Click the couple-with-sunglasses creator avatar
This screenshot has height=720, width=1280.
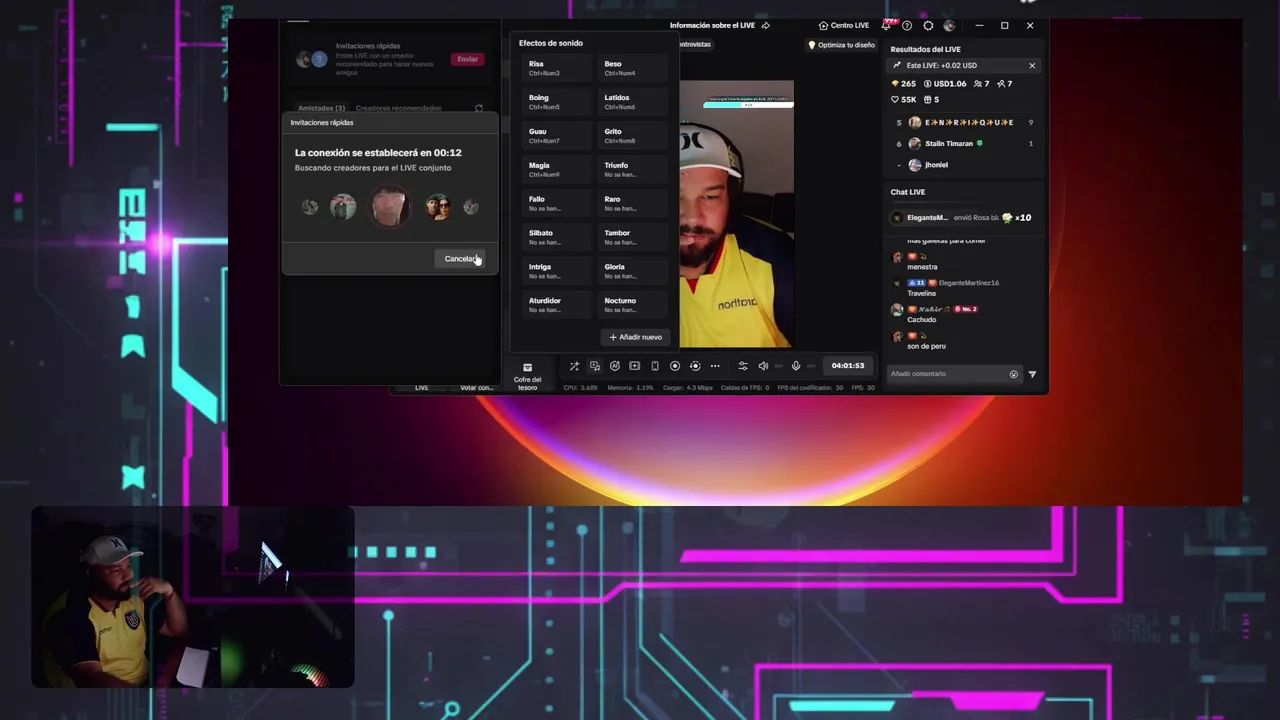pos(437,207)
